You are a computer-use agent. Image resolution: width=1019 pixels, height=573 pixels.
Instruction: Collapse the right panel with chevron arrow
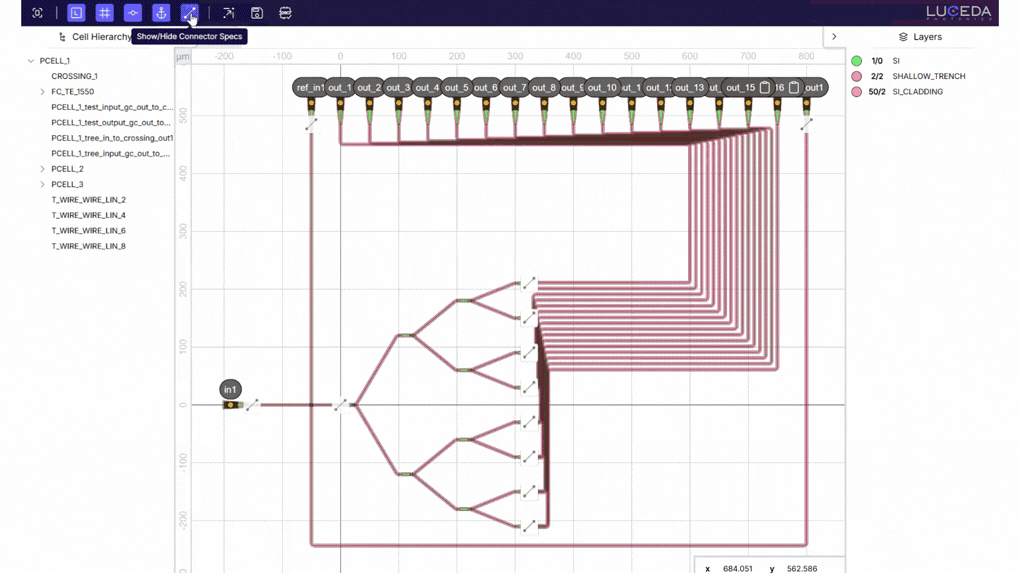834,37
